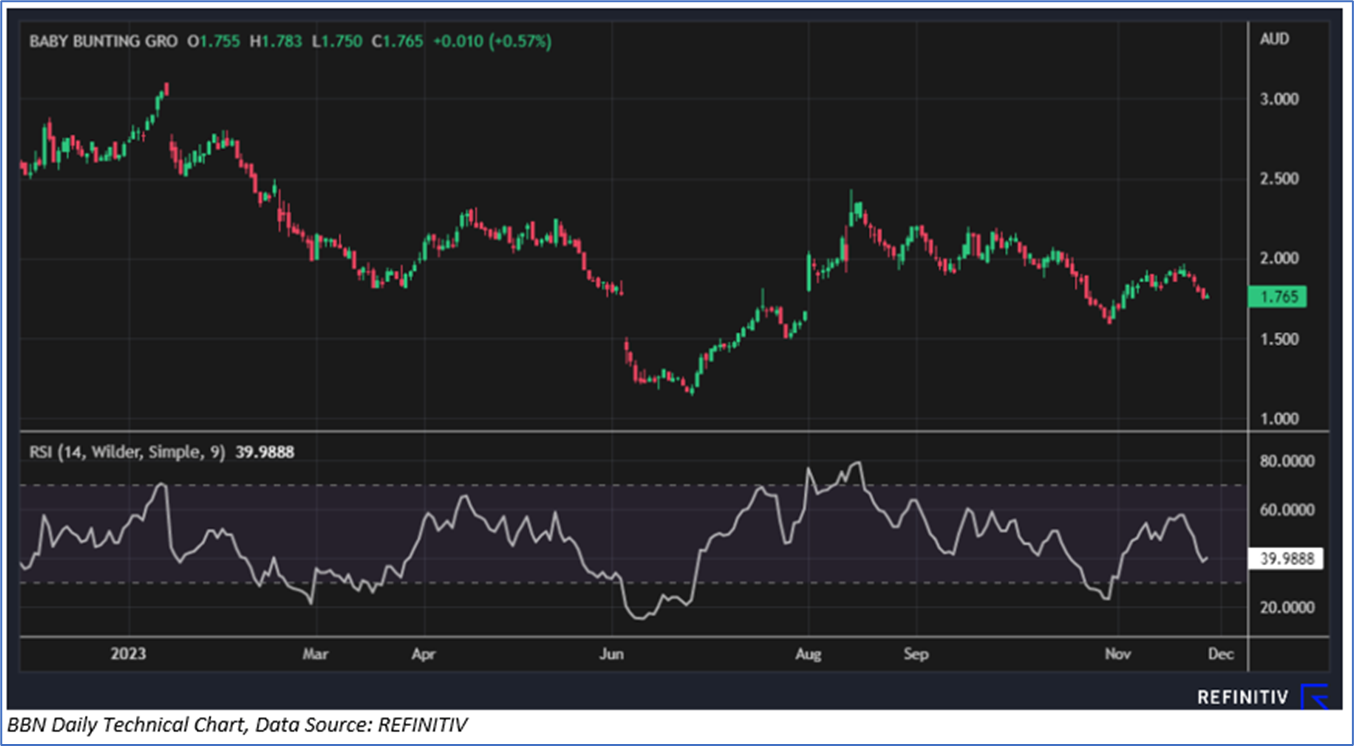The image size is (1354, 746).
Task: Select the high price value H1.783
Action: click(x=274, y=42)
